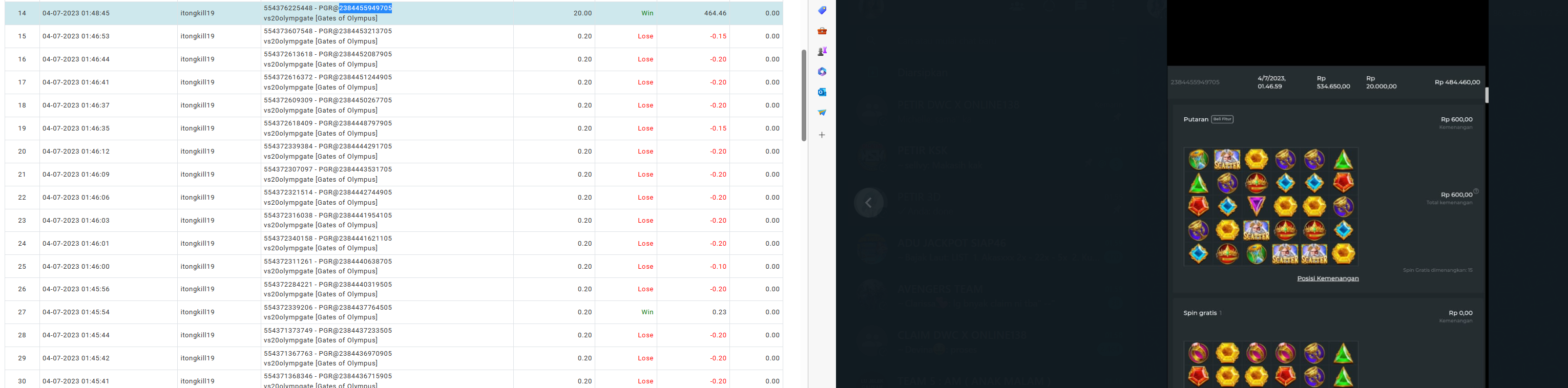
Task: Open Outlook from the browser sidebar
Action: (x=822, y=92)
